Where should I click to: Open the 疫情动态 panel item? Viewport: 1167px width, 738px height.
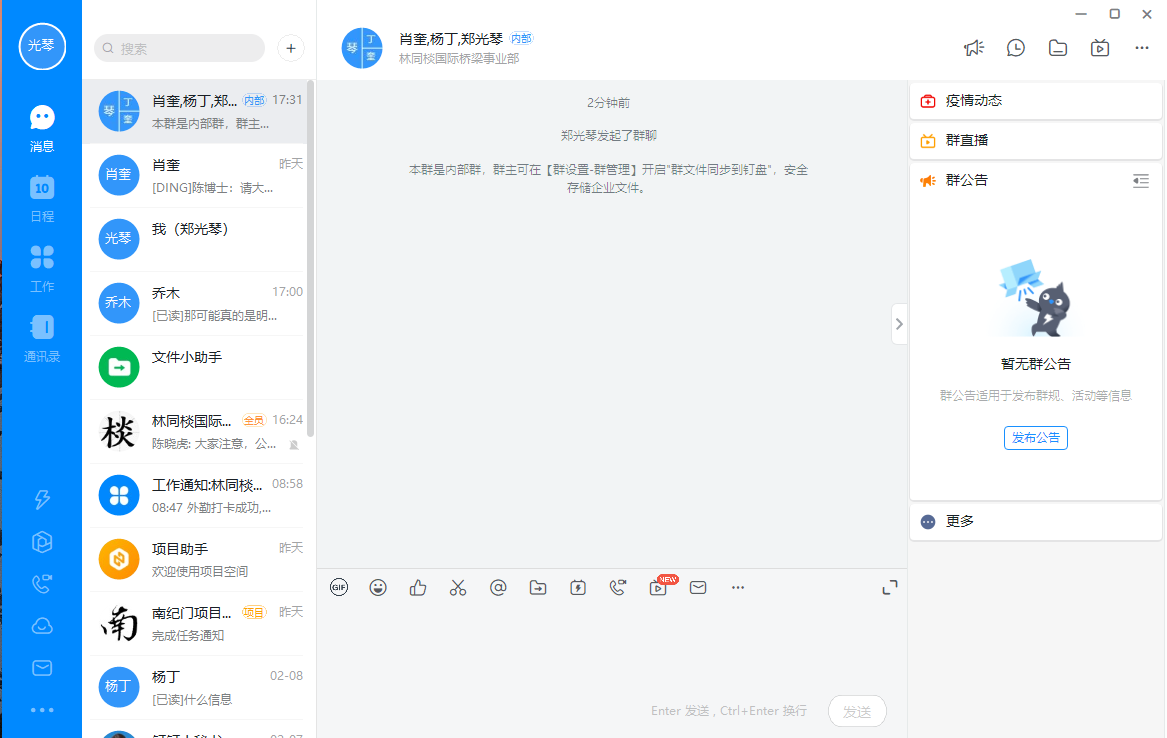pyautogui.click(x=1035, y=100)
